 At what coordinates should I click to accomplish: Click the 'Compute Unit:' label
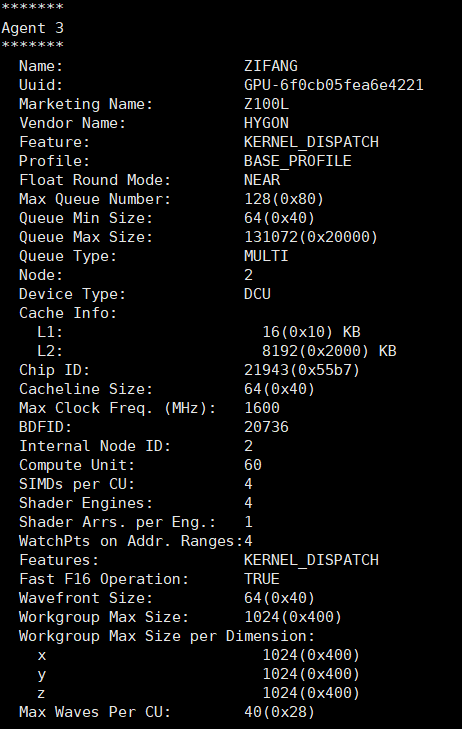(77, 465)
